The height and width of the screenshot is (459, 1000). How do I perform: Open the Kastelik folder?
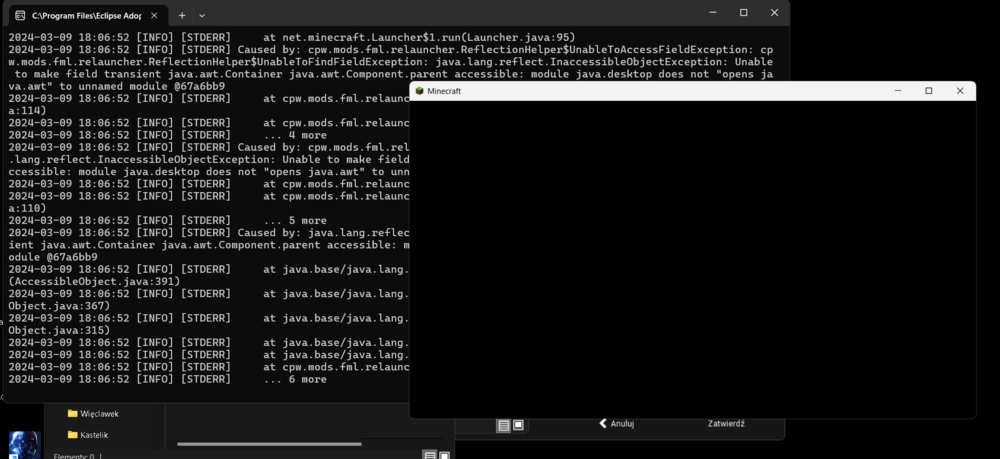88,435
